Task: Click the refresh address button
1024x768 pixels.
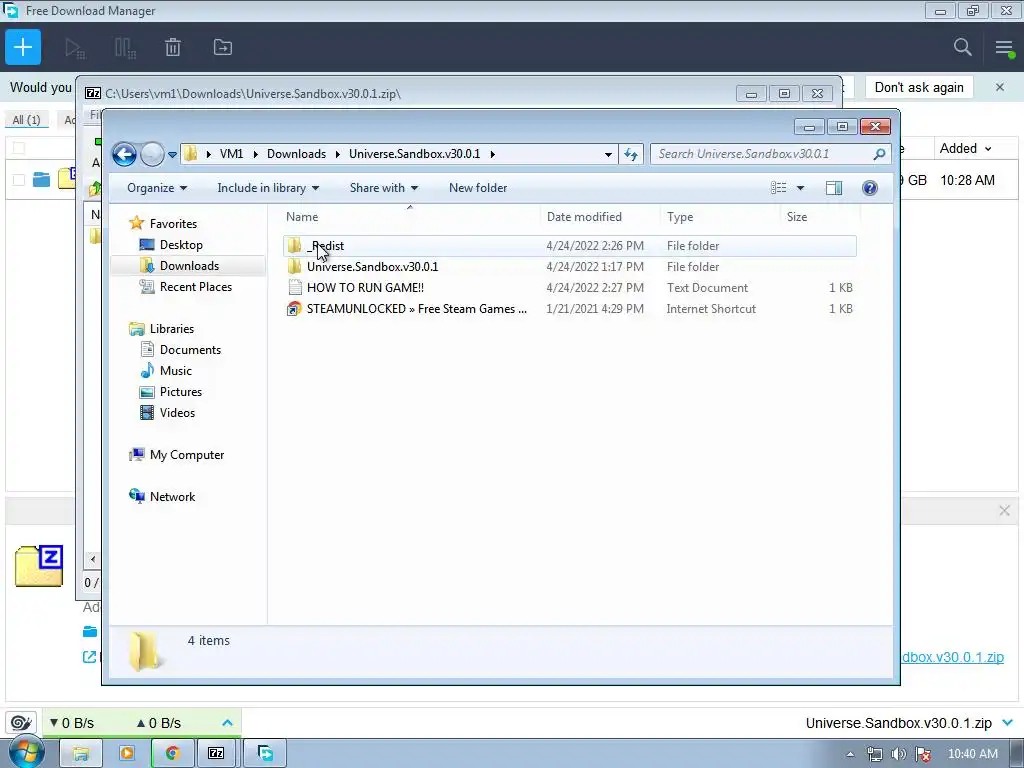Action: pyautogui.click(x=631, y=154)
